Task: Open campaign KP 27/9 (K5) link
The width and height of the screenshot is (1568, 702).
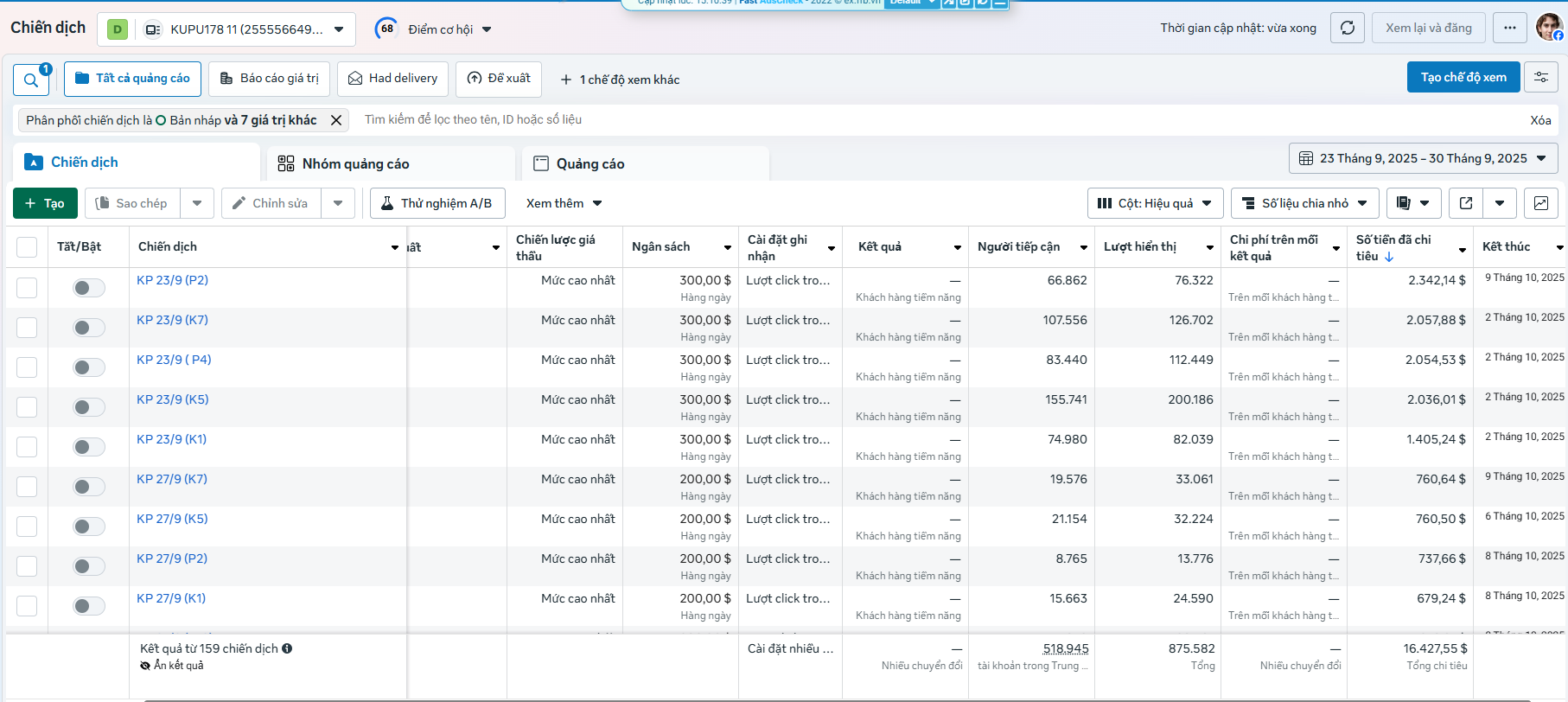Action: point(172,519)
